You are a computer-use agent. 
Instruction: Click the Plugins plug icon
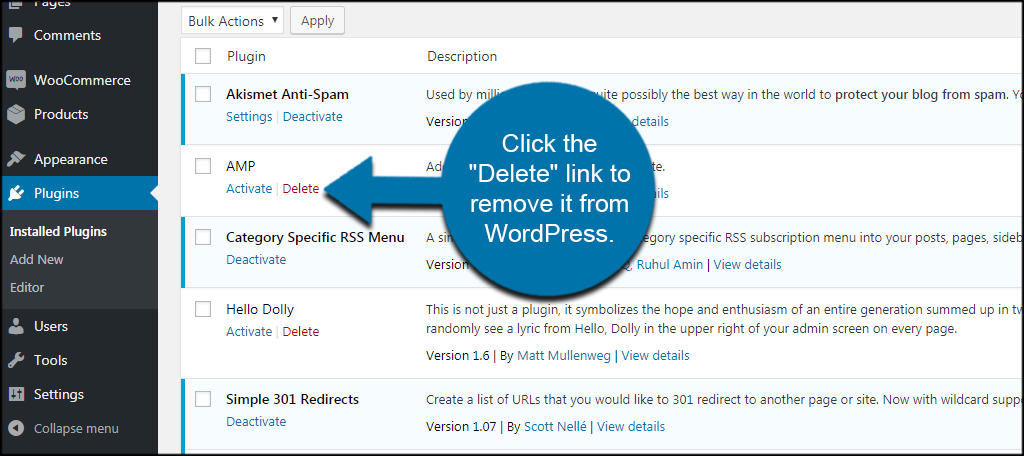pyautogui.click(x=16, y=193)
